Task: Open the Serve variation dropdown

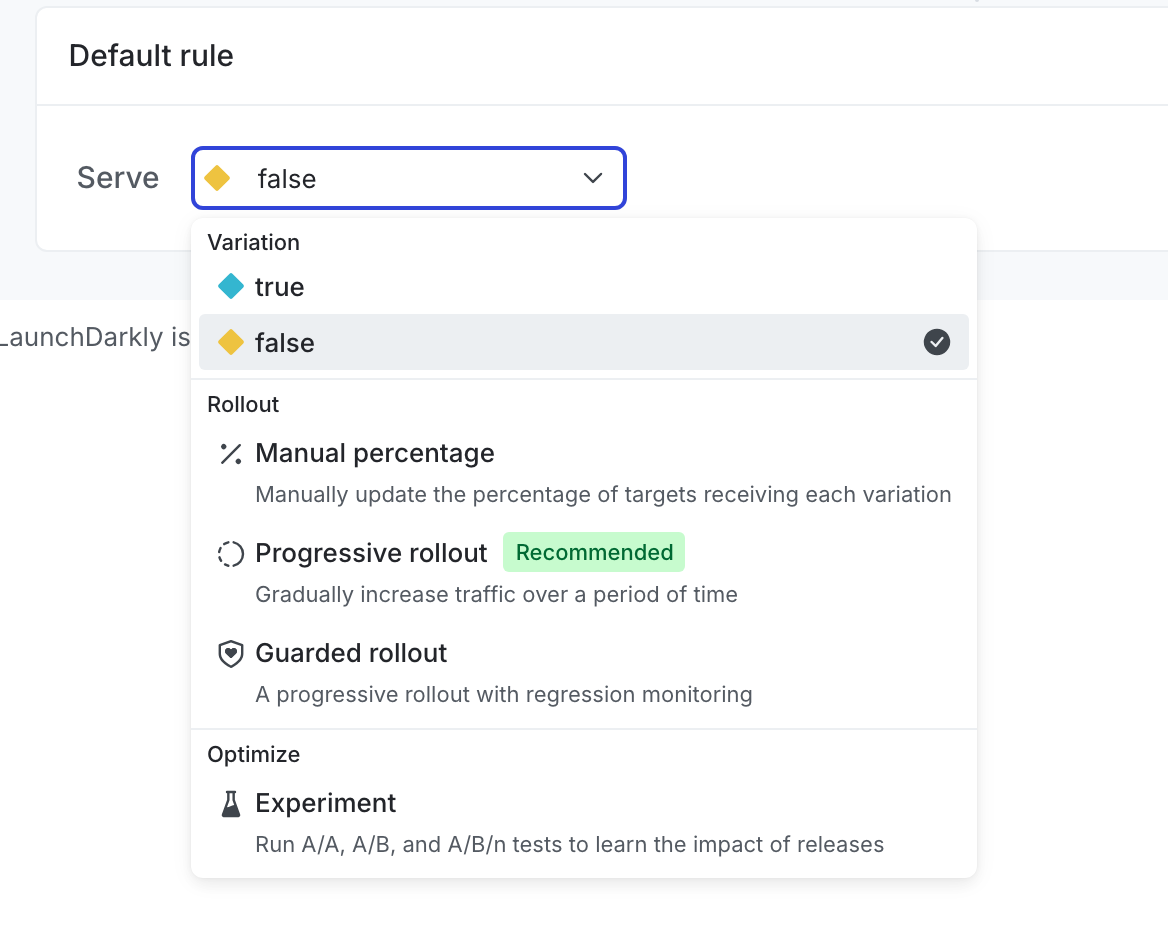Action: pyautogui.click(x=408, y=178)
